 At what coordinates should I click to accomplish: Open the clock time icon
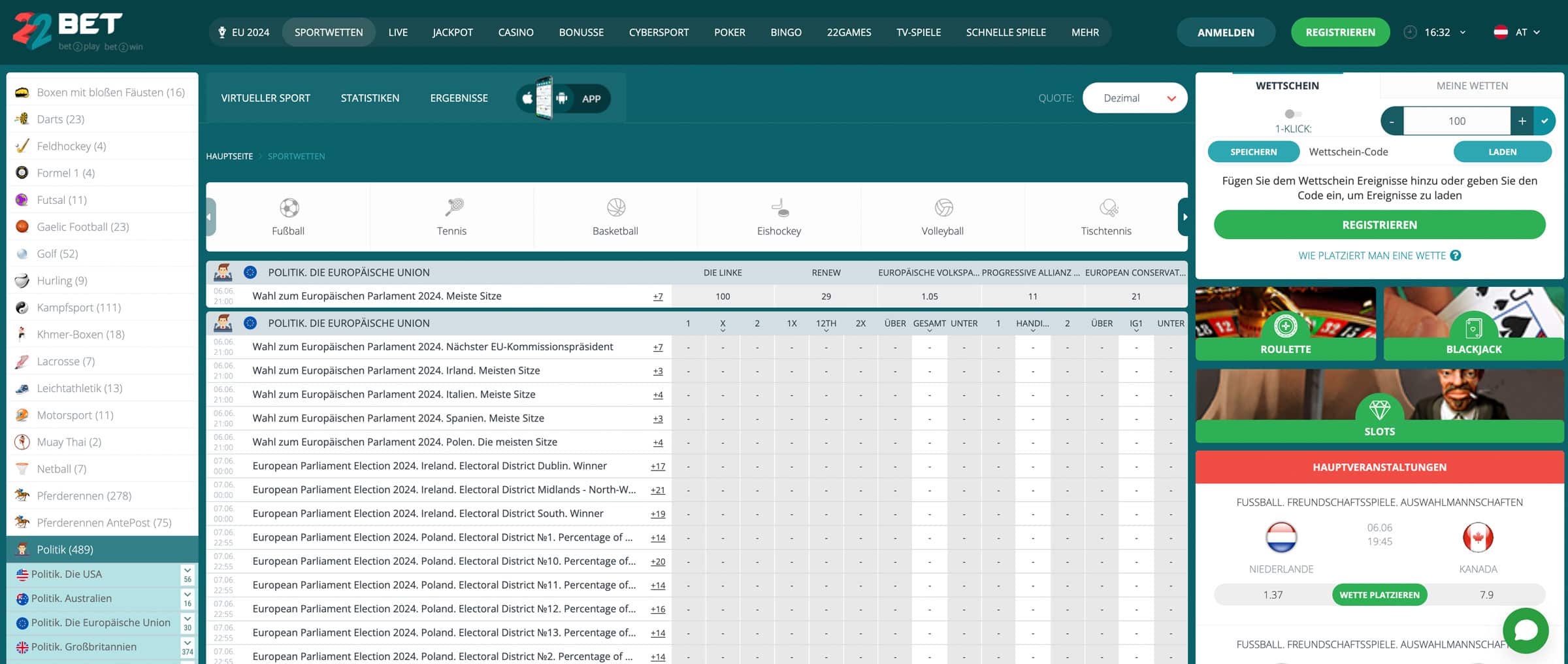pos(1410,32)
